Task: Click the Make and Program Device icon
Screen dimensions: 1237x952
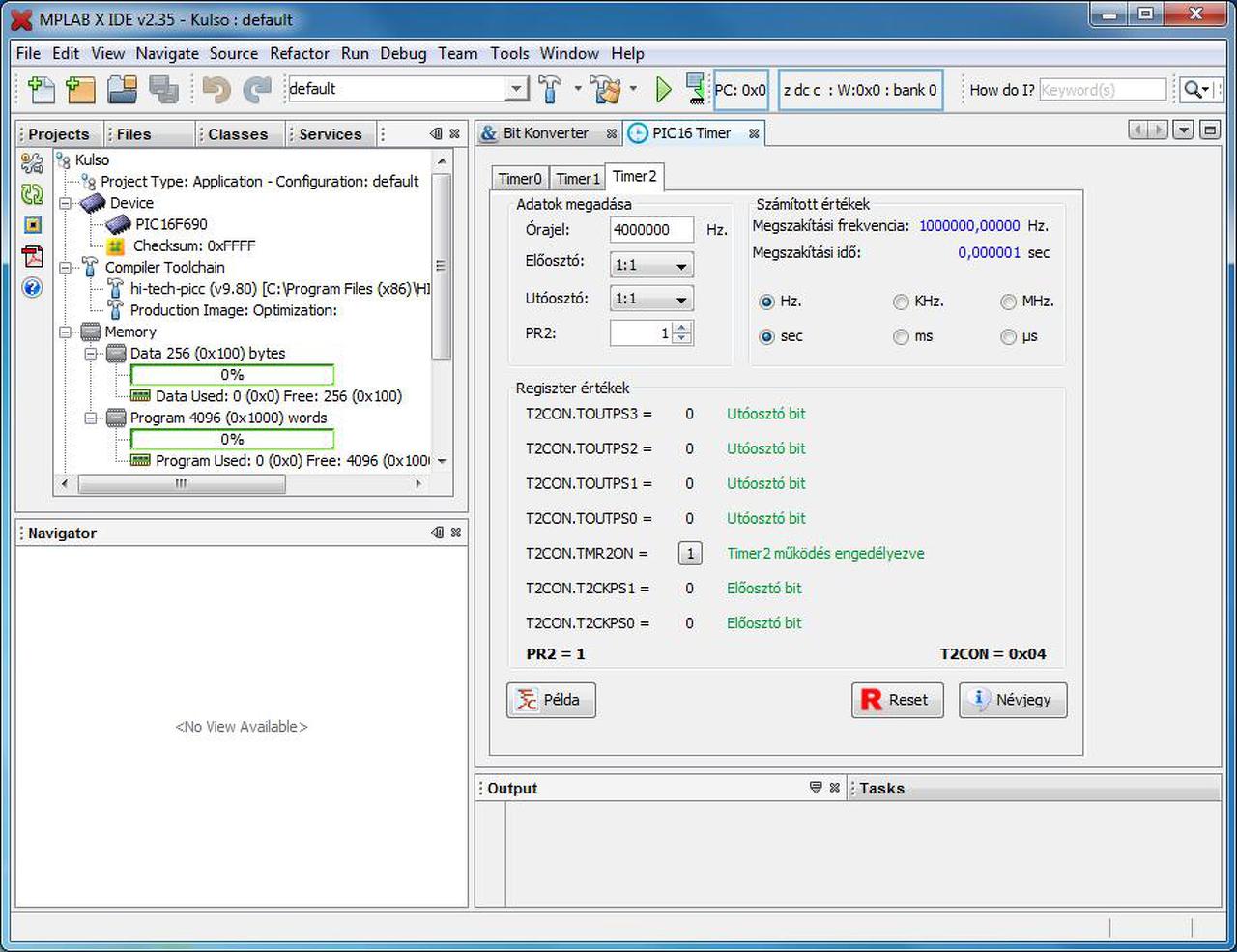Action: tap(695, 89)
